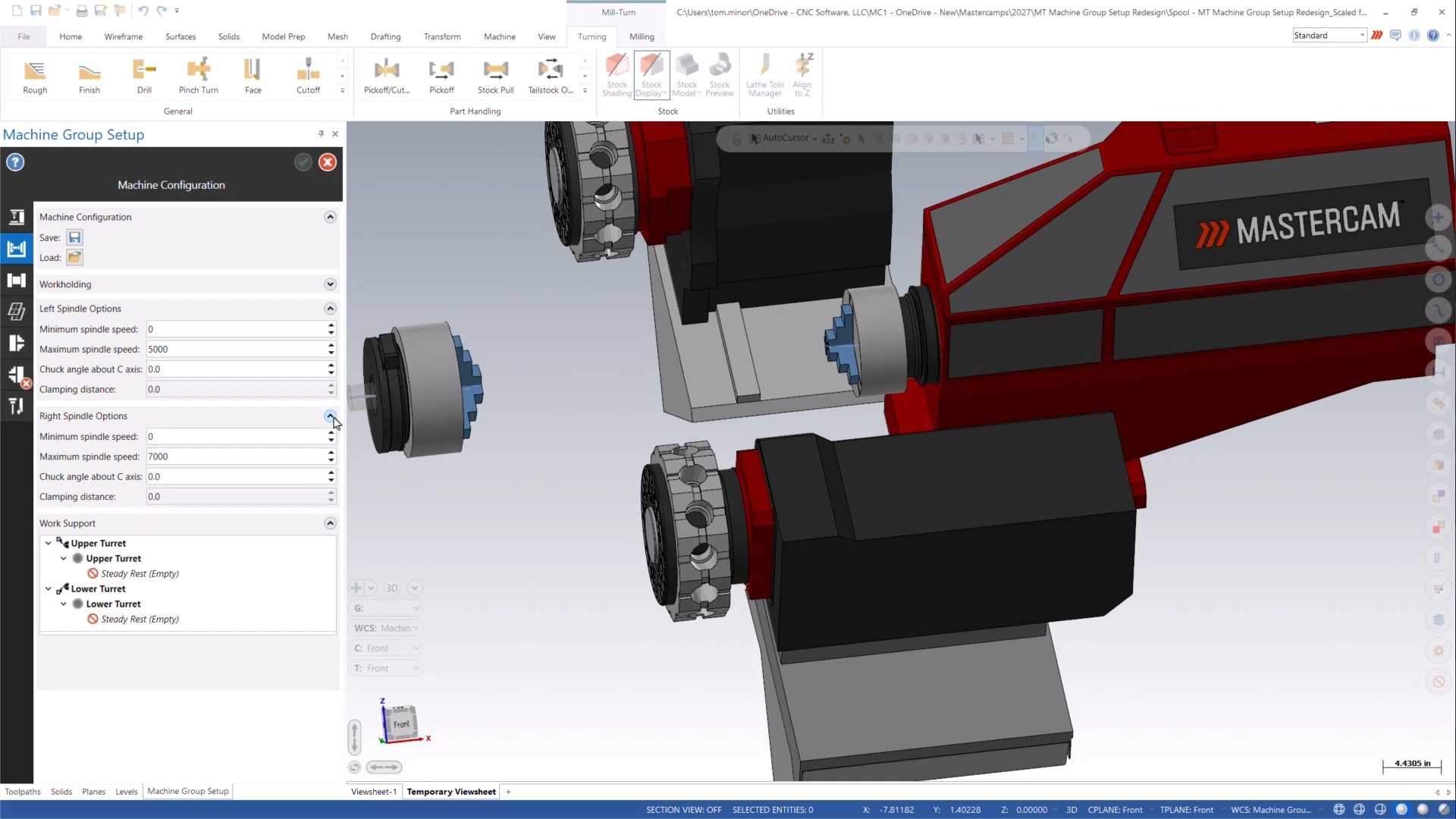Edit Left Spindle maximum spindle speed field
Image resolution: width=1456 pixels, height=819 pixels.
click(x=236, y=350)
